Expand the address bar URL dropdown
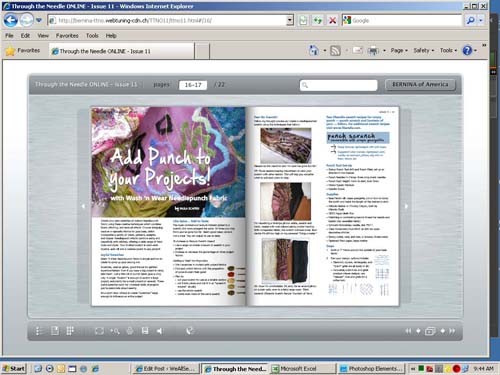Image resolution: width=500 pixels, height=375 pixels. point(290,20)
